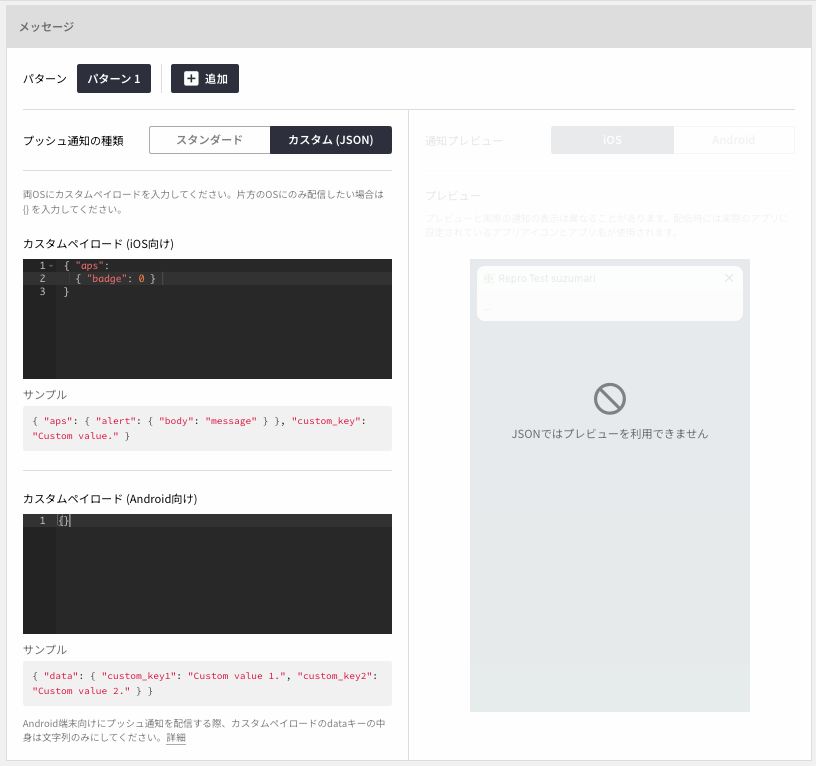Click the Repro Test suzumari notification title
Viewport: 816px width, 766px height.
[546, 278]
